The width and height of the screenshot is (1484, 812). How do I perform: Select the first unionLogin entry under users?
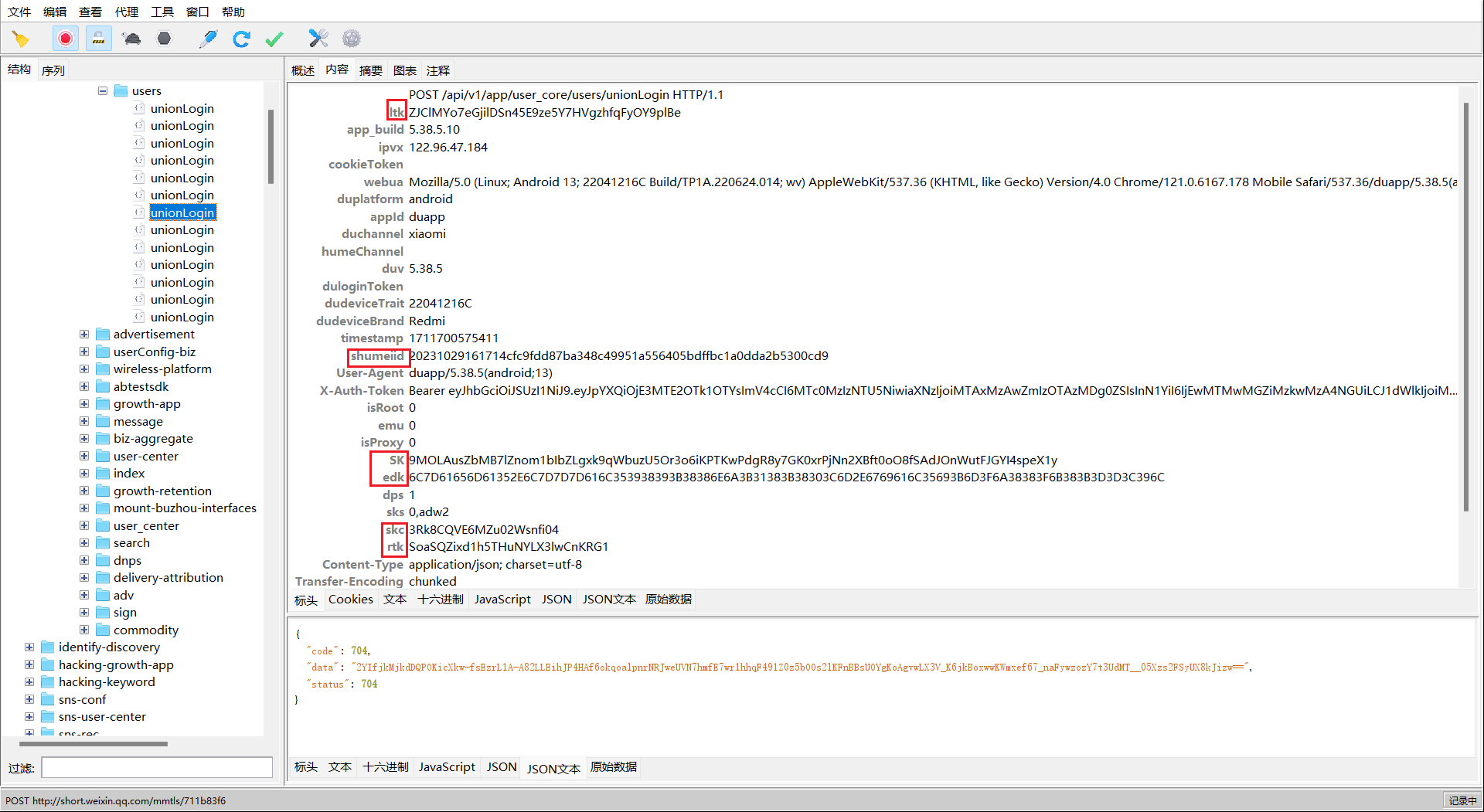182,109
